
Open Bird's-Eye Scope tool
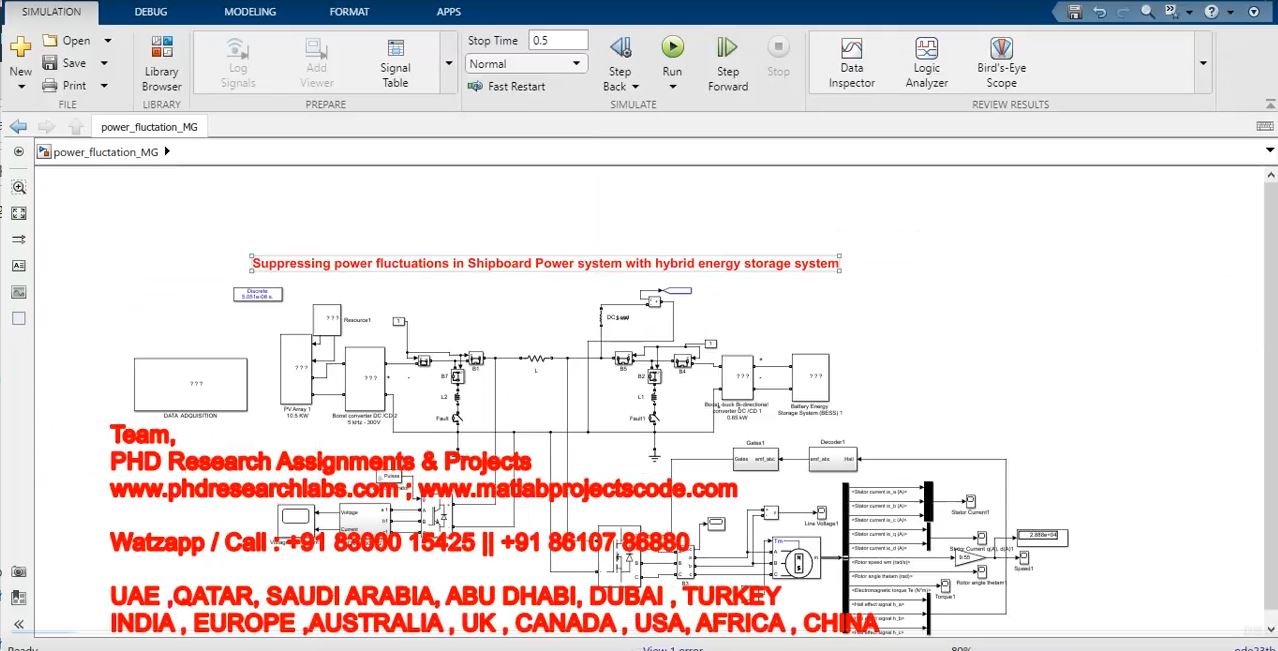coord(1001,62)
